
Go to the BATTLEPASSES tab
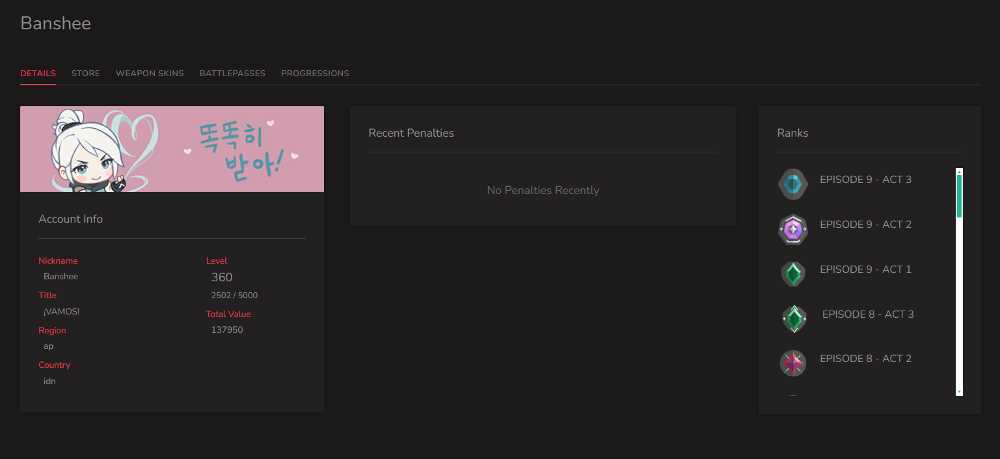232,73
